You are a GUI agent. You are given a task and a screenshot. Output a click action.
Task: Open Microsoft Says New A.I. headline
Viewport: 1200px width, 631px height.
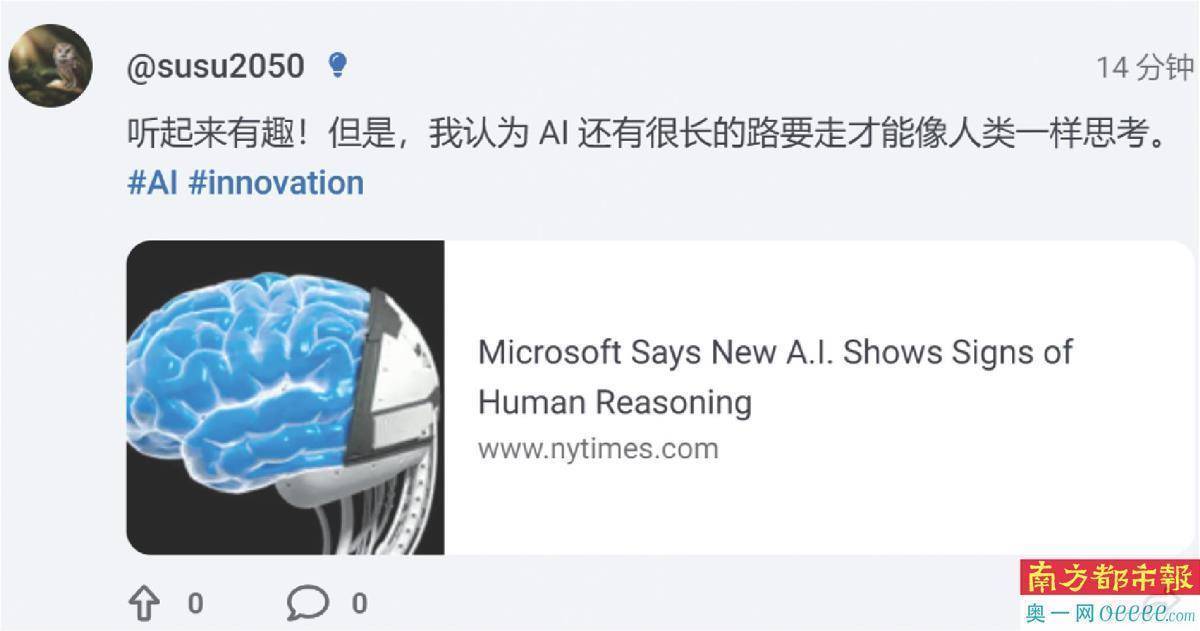point(775,352)
